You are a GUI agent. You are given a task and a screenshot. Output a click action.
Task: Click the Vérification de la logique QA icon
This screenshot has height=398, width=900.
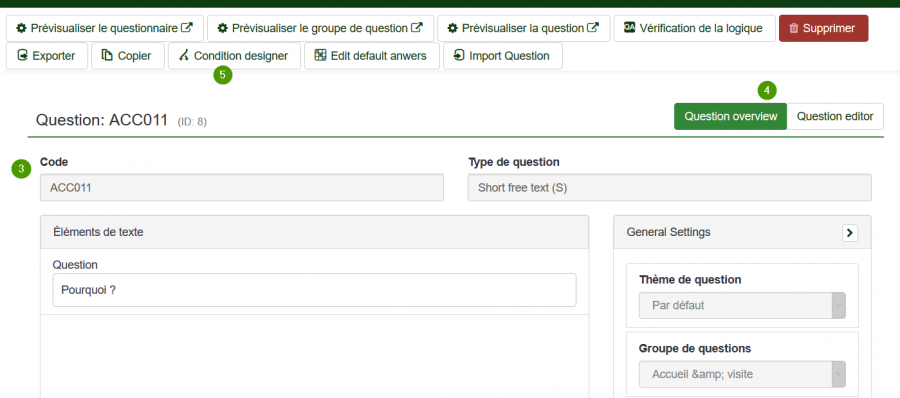(x=630, y=28)
